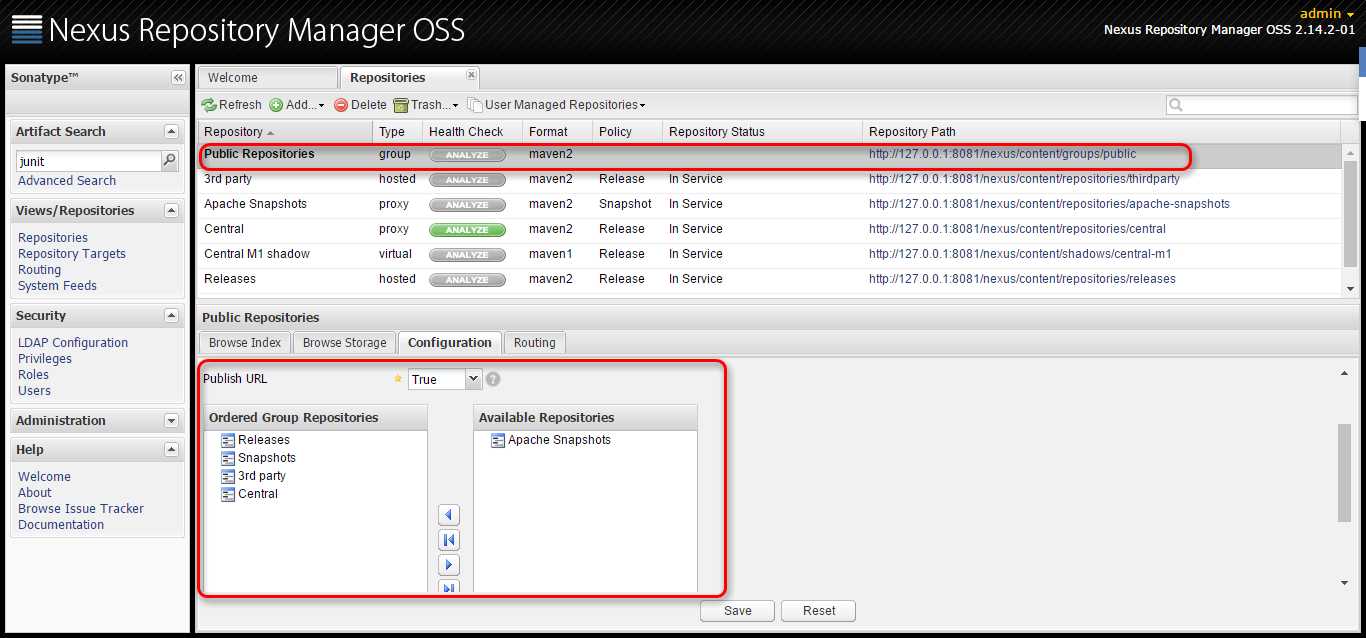This screenshot has width=1366, height=638.
Task: Select Releases in Ordered Group Repositories
Action: (x=264, y=440)
